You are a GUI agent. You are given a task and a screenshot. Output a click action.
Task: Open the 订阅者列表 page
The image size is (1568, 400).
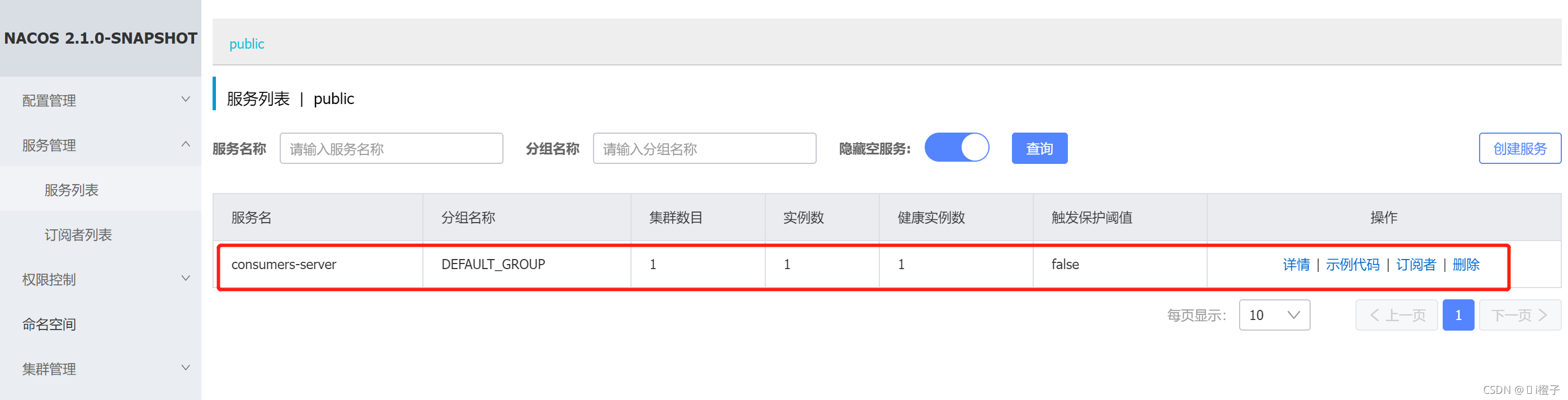[77, 234]
